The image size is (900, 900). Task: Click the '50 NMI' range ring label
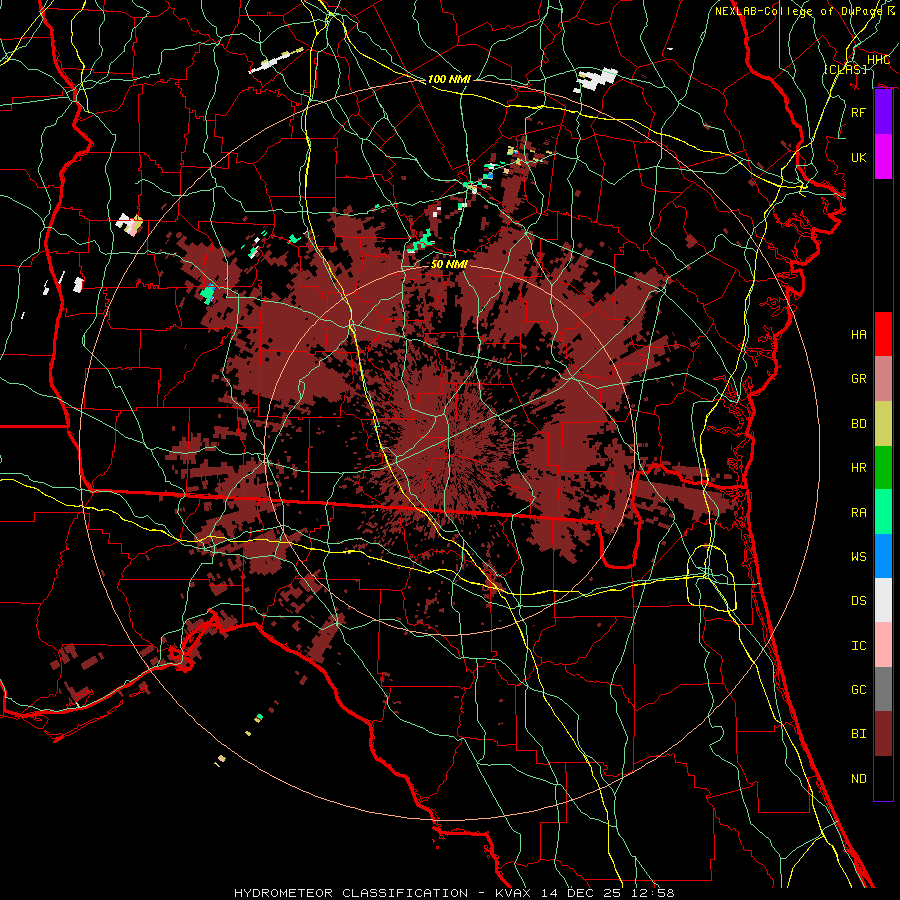[449, 264]
